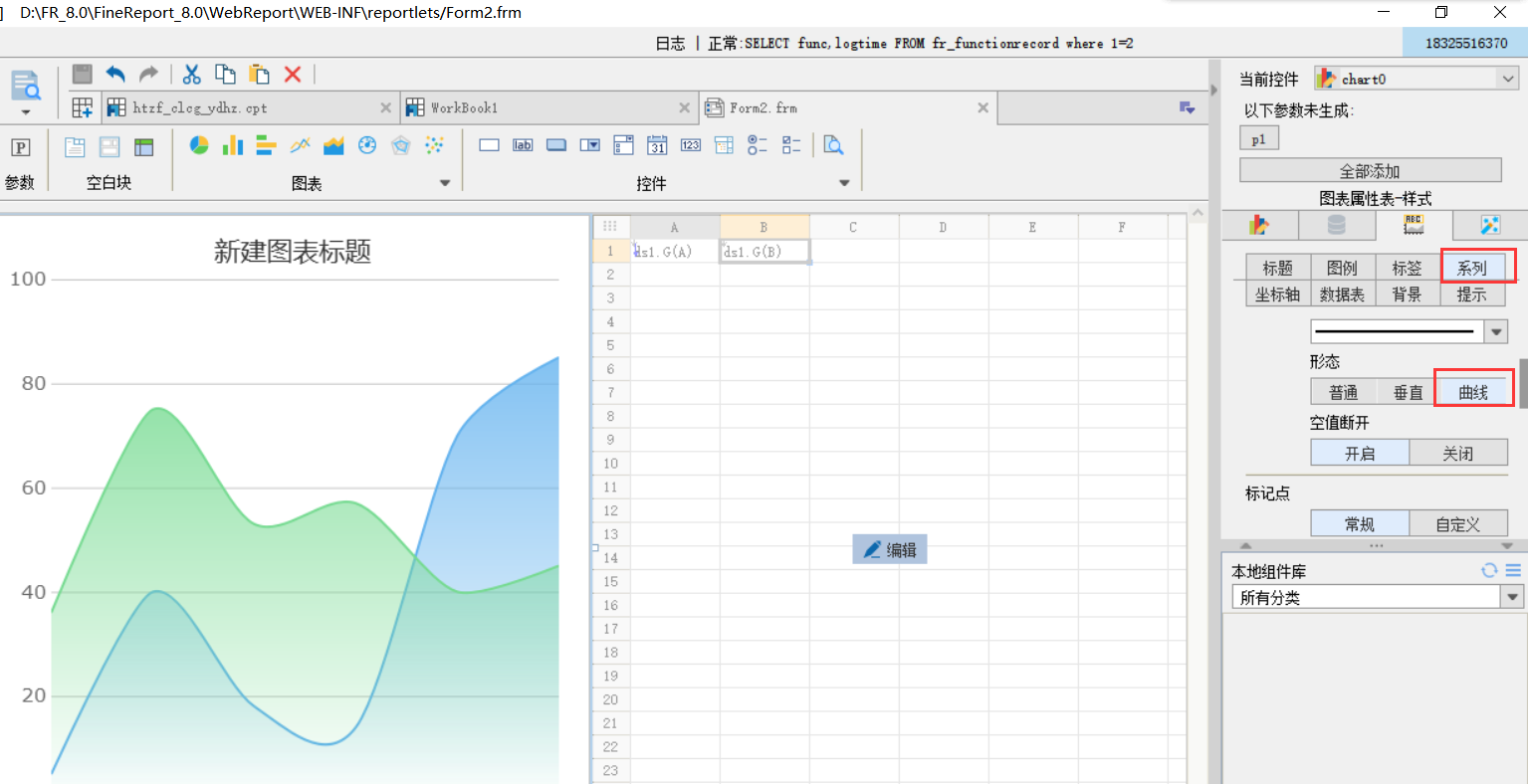
Task: Open the tab list dropdown icon
Action: point(1187,107)
